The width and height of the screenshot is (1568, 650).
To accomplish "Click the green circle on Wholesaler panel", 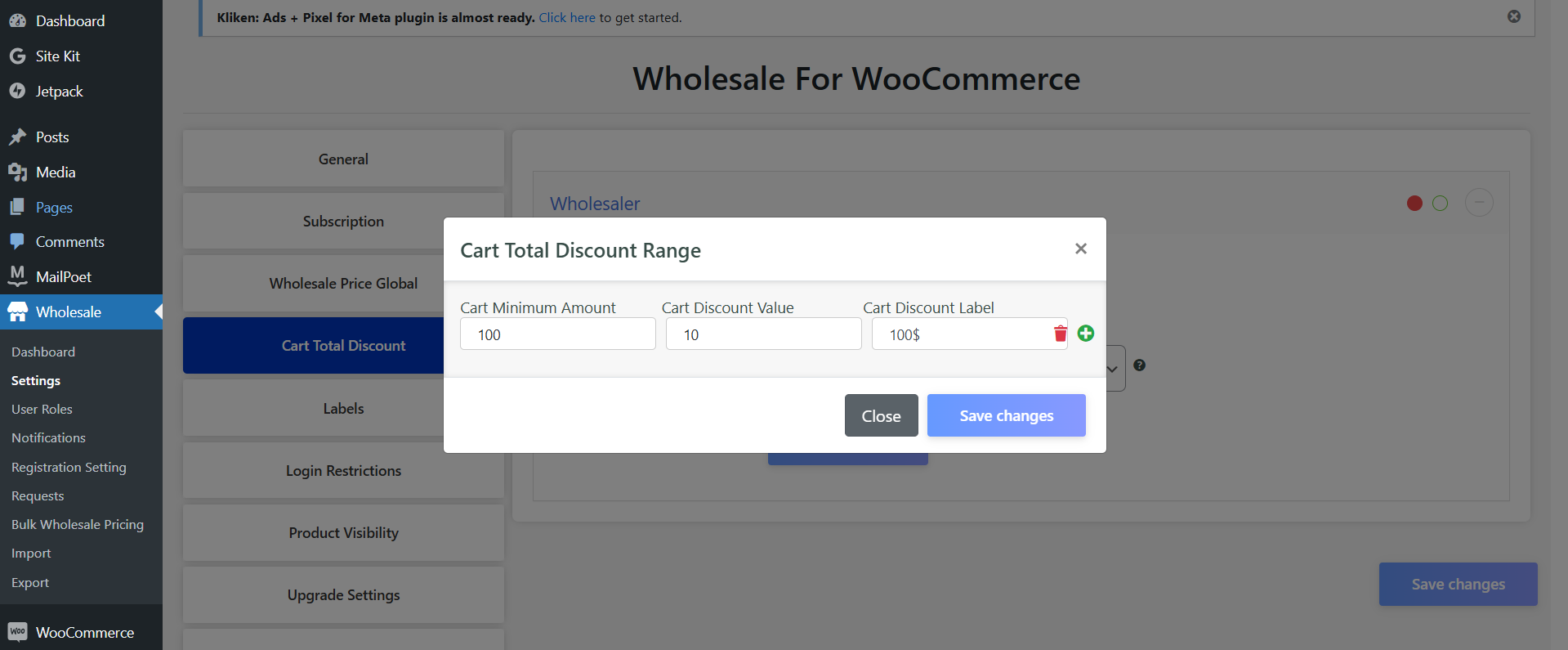I will (1441, 203).
